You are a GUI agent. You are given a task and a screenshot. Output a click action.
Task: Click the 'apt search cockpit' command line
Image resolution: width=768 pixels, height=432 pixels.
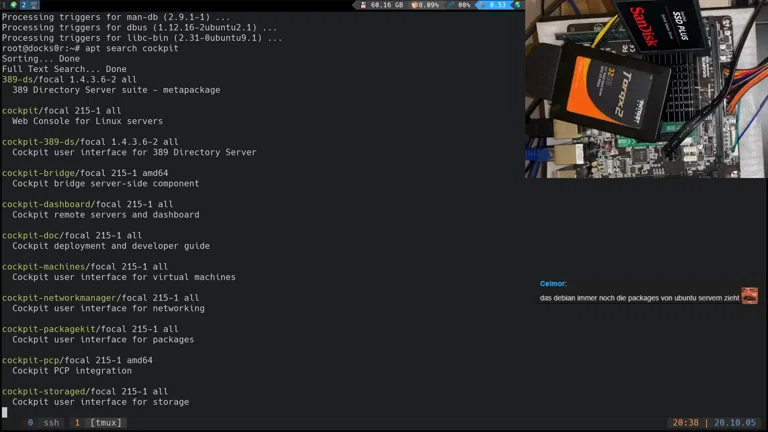pos(90,48)
